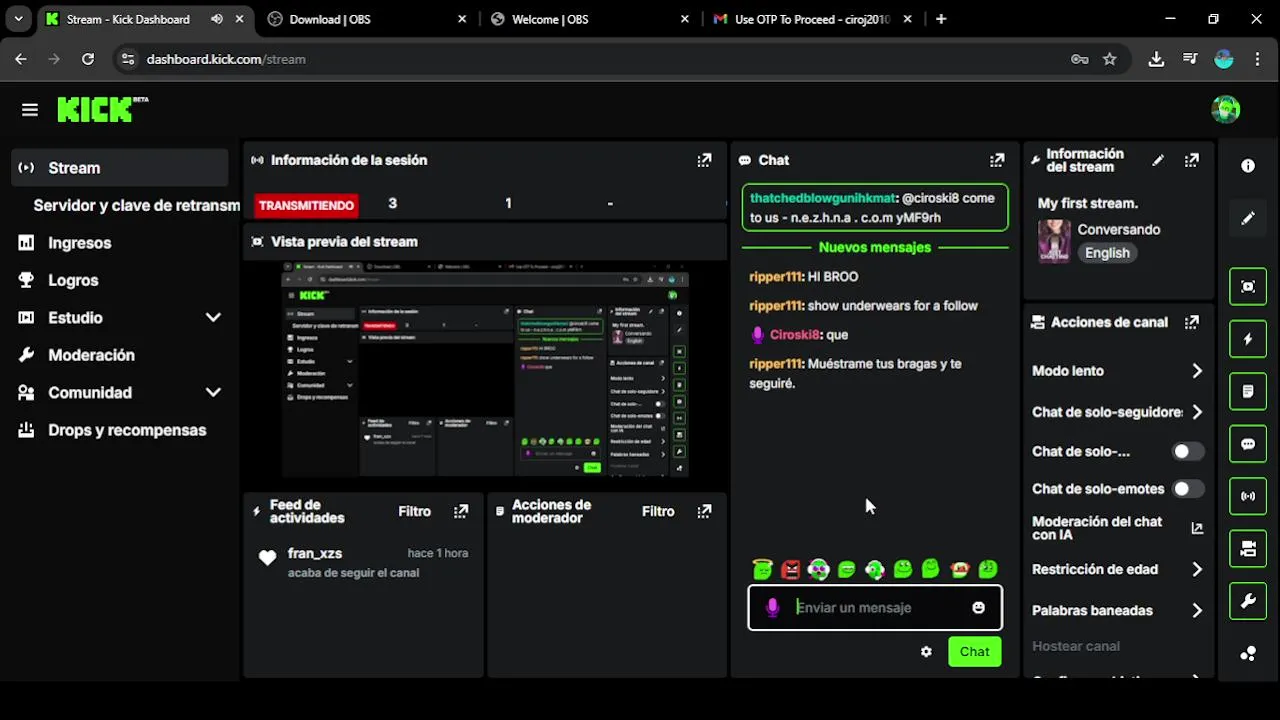
Task: Click purple microphone badge in chat input
Action: pyautogui.click(x=772, y=607)
